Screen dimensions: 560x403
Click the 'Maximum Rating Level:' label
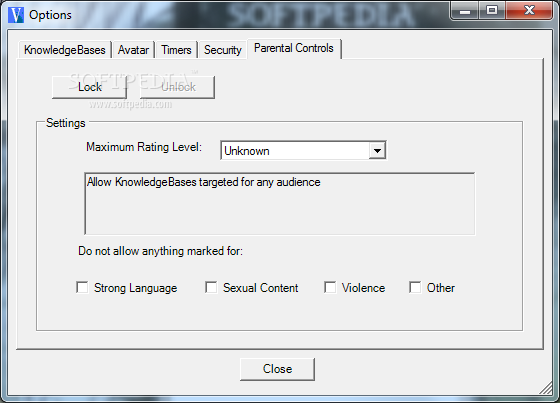144,147
